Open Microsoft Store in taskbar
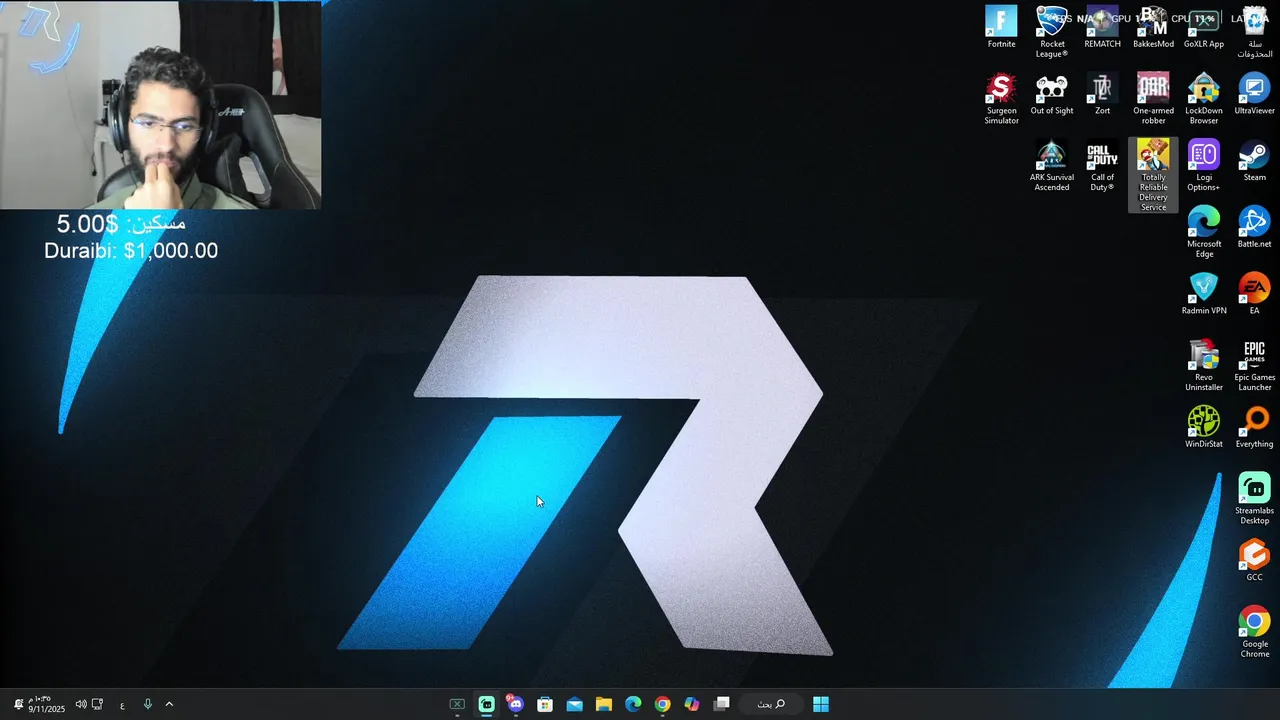Image resolution: width=1280 pixels, height=720 pixels. coord(545,704)
